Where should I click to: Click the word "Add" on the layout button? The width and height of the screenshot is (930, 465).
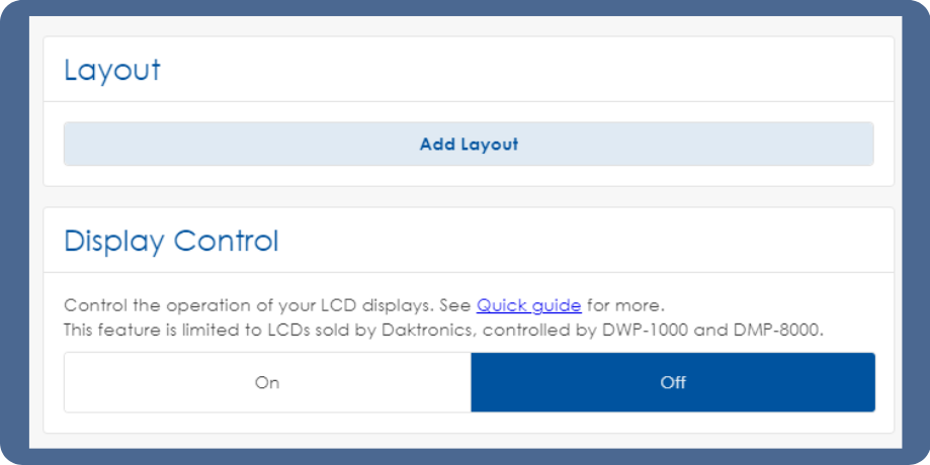[x=437, y=144]
